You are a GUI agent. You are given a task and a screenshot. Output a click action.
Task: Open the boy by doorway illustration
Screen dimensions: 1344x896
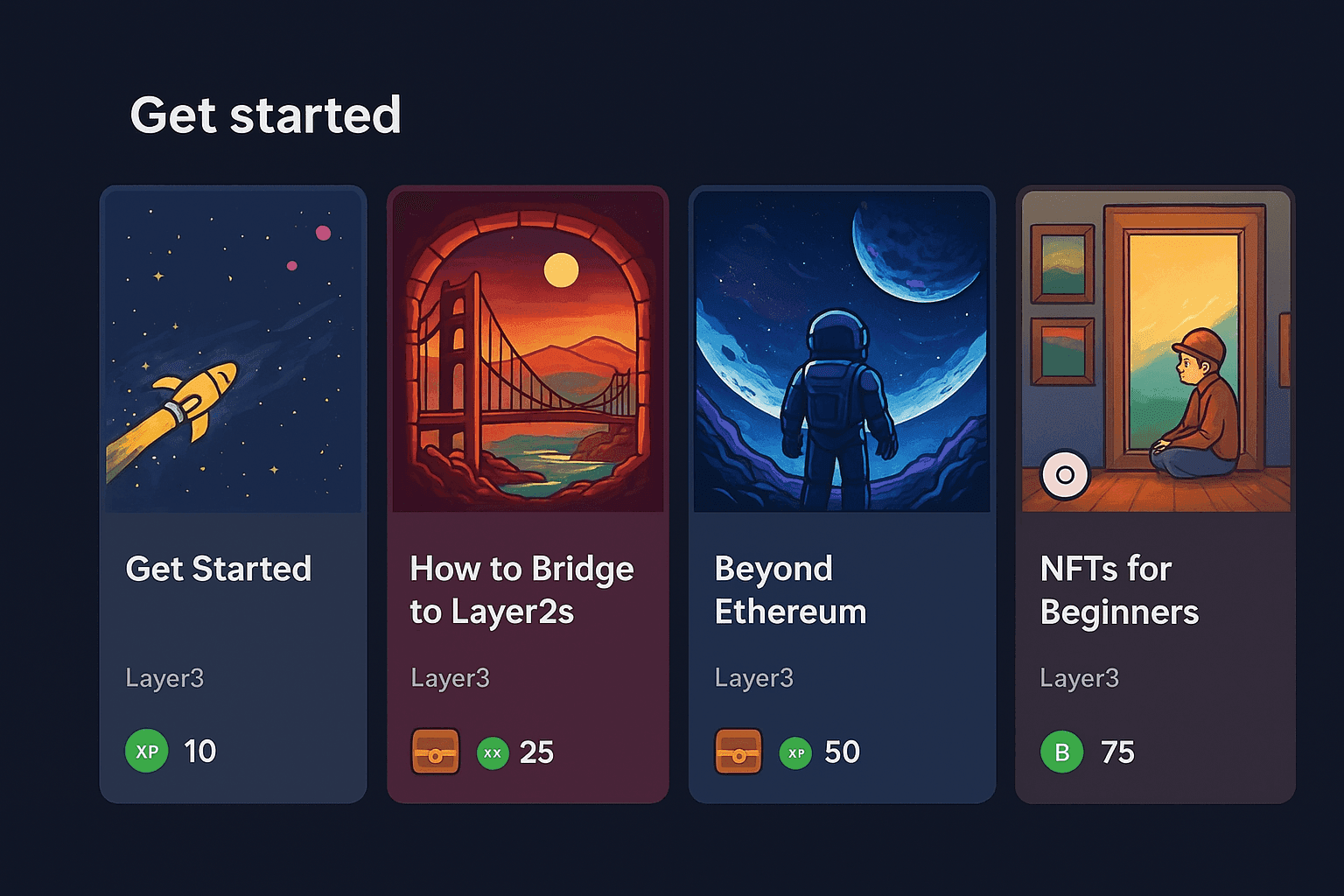click(x=1156, y=352)
